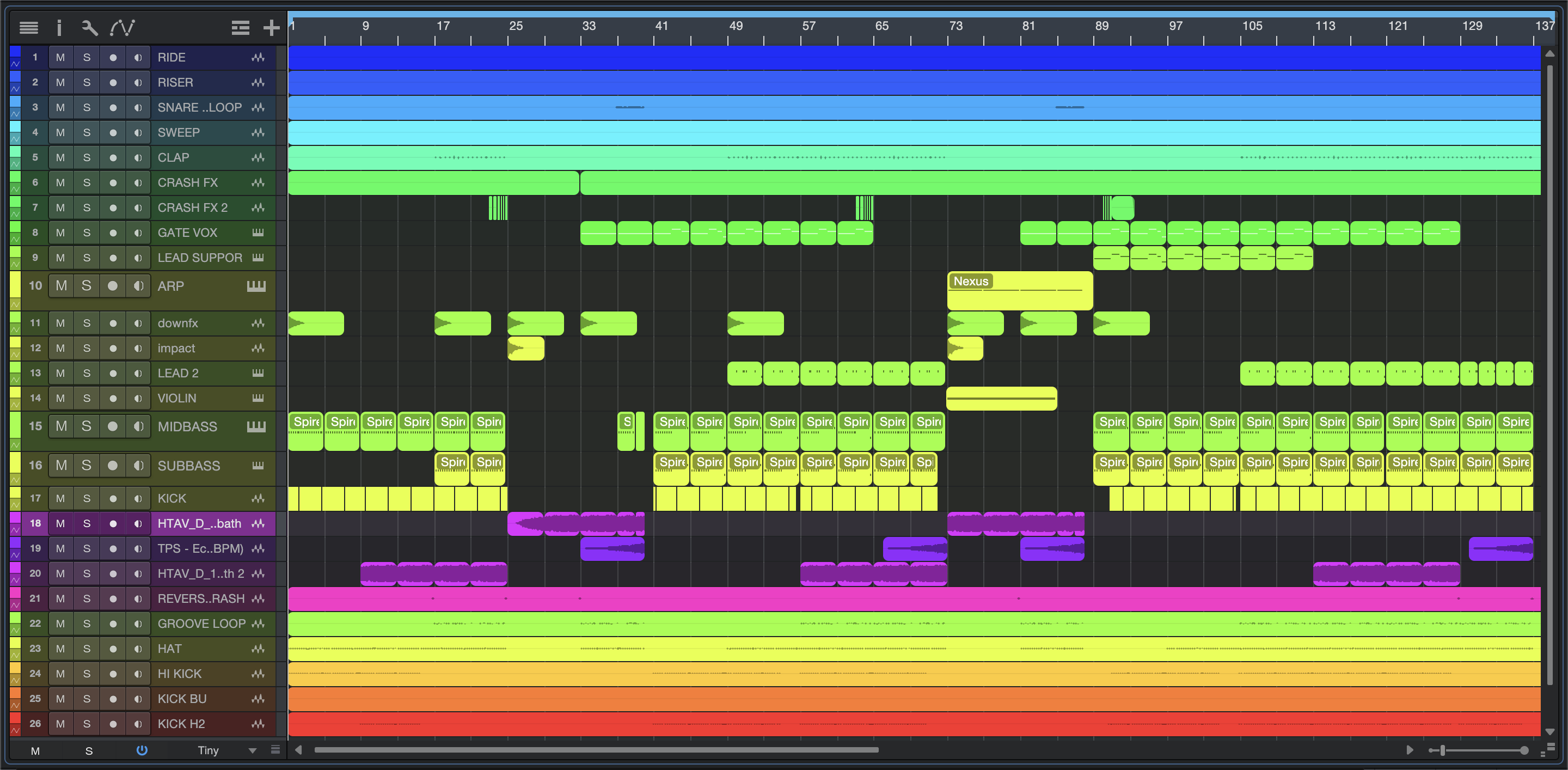Open the track list panel icon
The width and height of the screenshot is (1568, 770).
point(29,27)
